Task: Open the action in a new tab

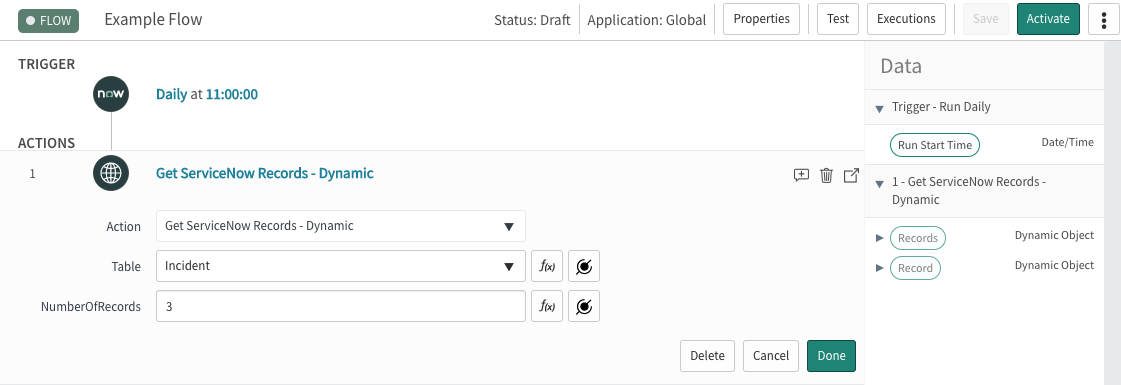Action: (x=851, y=175)
